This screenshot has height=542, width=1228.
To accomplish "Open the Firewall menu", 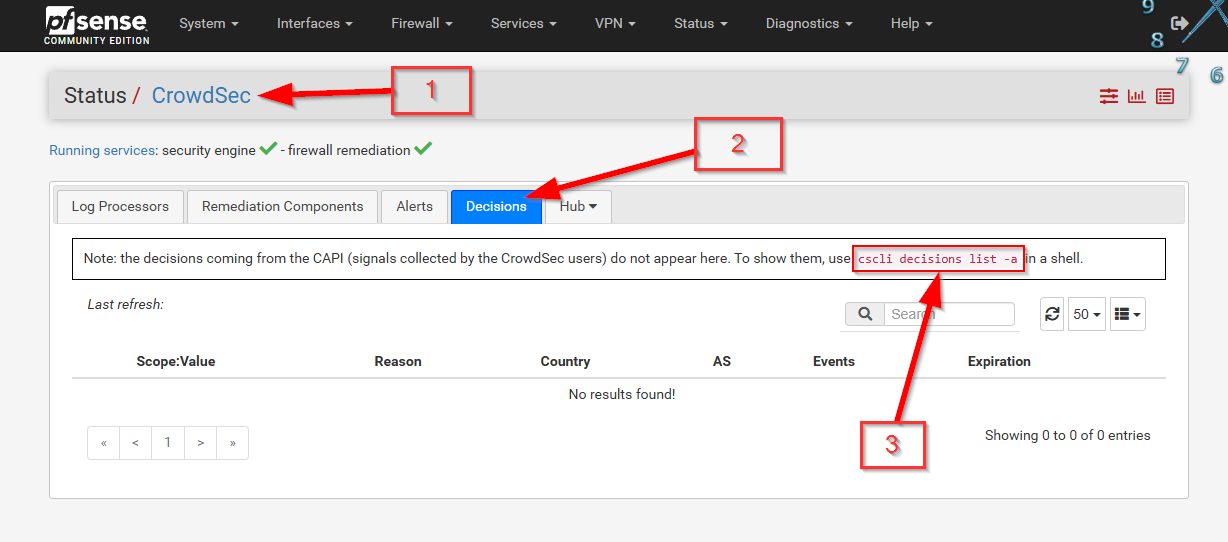I will click(421, 23).
